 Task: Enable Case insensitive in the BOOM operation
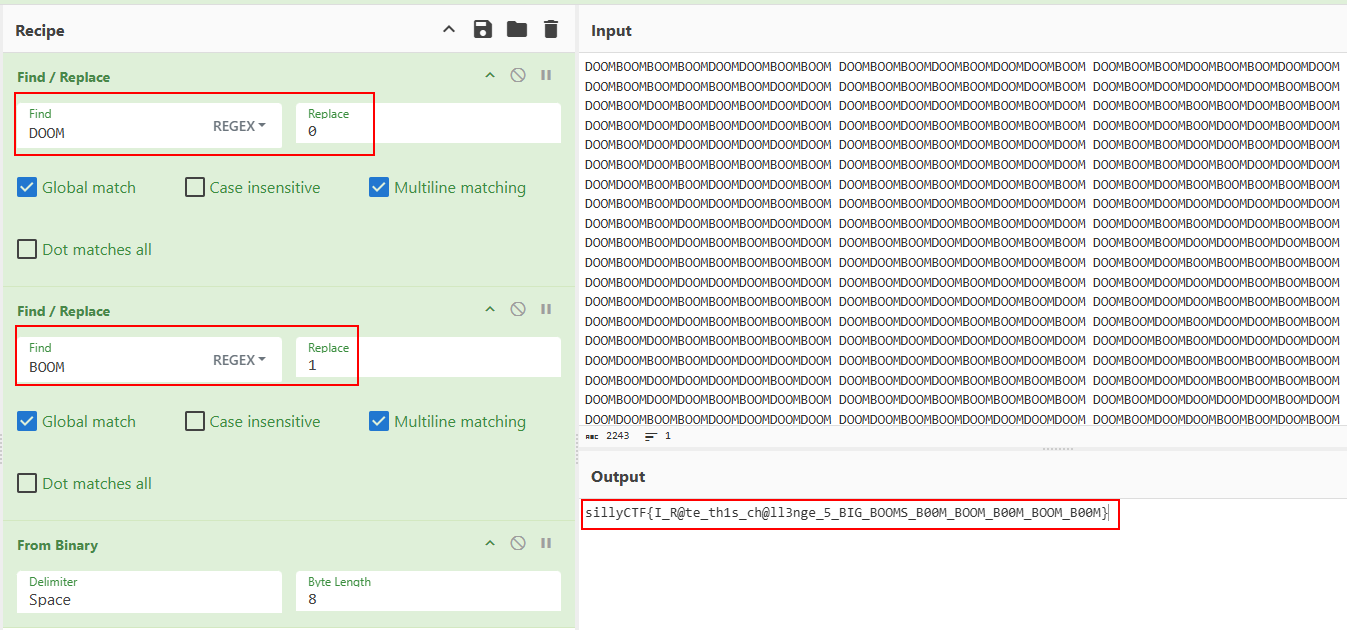click(195, 421)
